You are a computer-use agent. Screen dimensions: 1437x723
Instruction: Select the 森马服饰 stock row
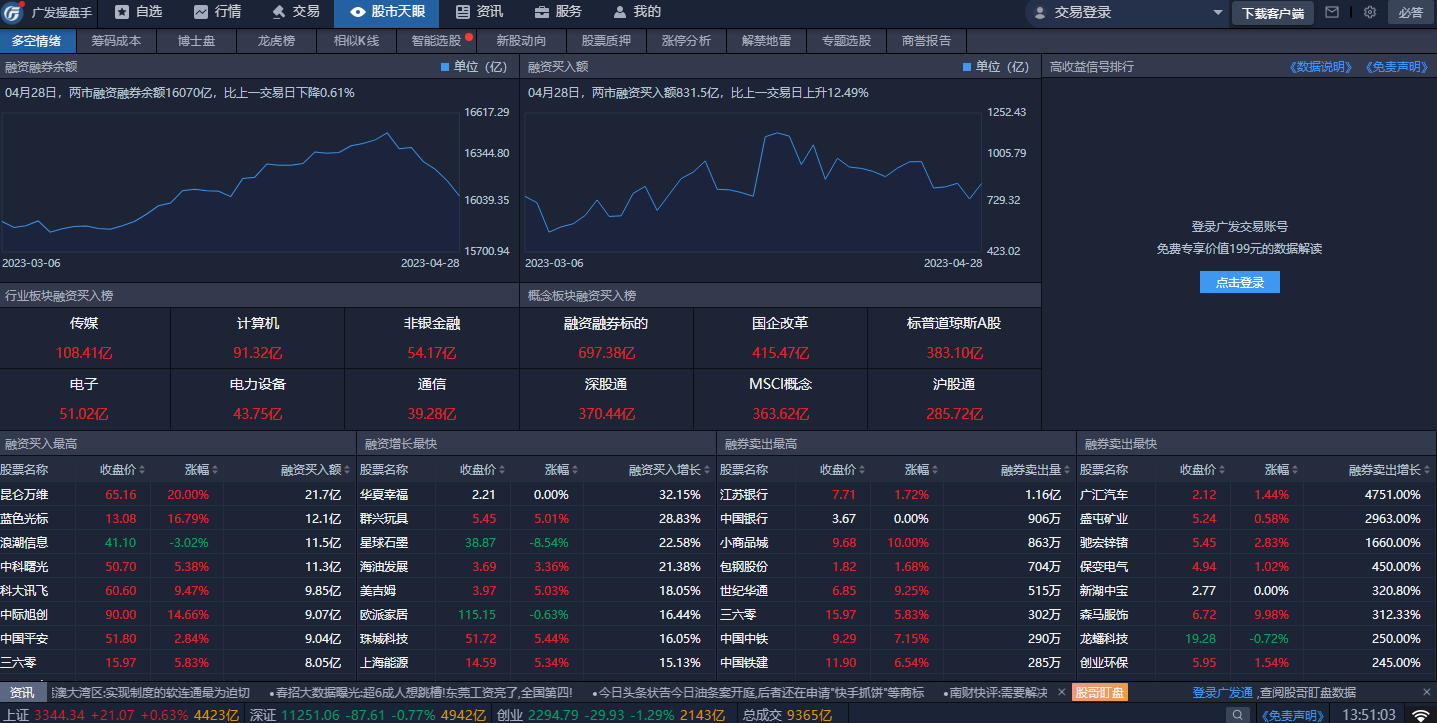[1257, 614]
